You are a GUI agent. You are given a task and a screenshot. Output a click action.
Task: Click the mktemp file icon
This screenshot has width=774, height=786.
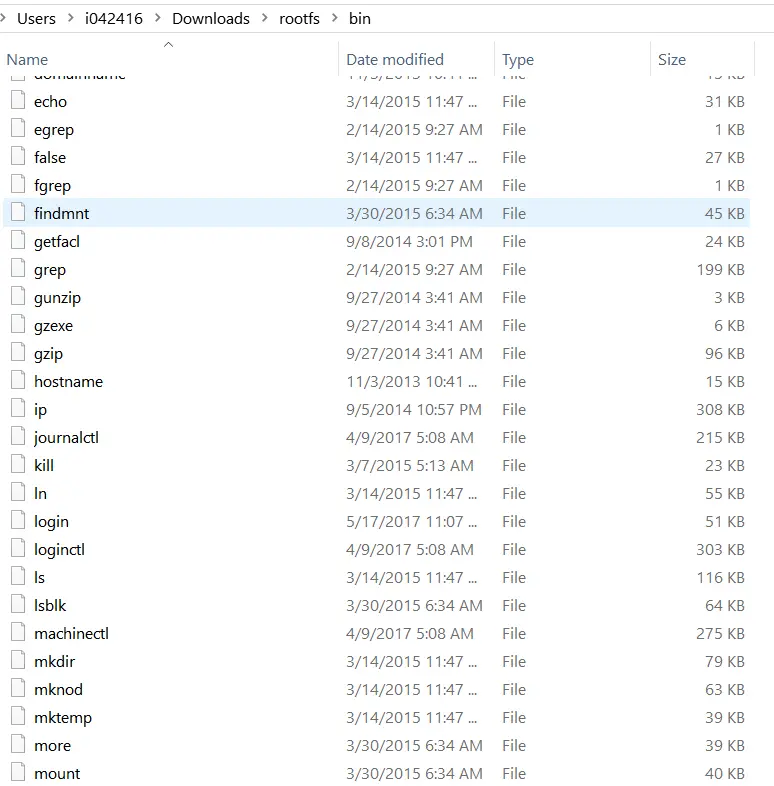pyautogui.click(x=18, y=716)
